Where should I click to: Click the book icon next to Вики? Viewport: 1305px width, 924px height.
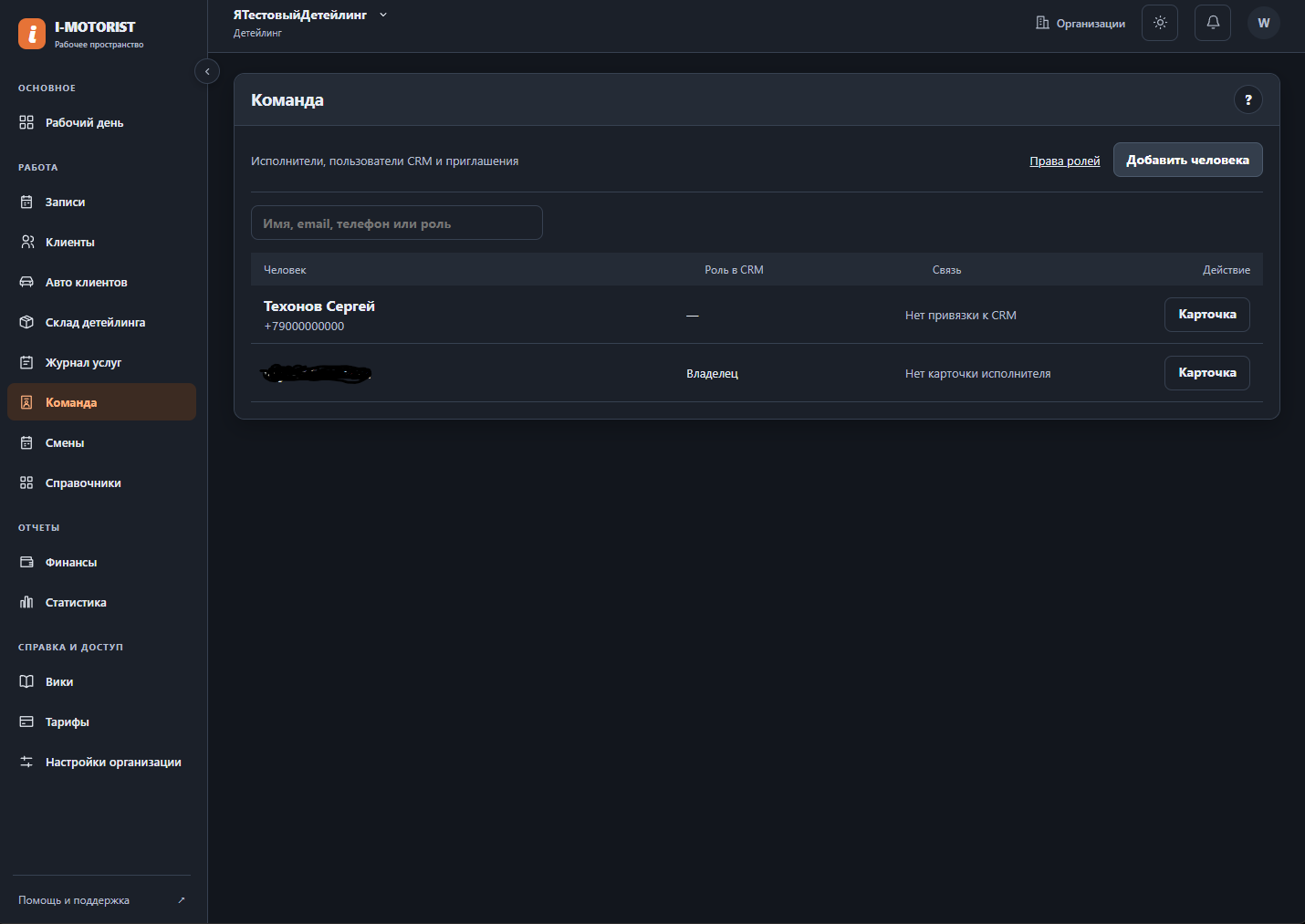pyautogui.click(x=26, y=681)
